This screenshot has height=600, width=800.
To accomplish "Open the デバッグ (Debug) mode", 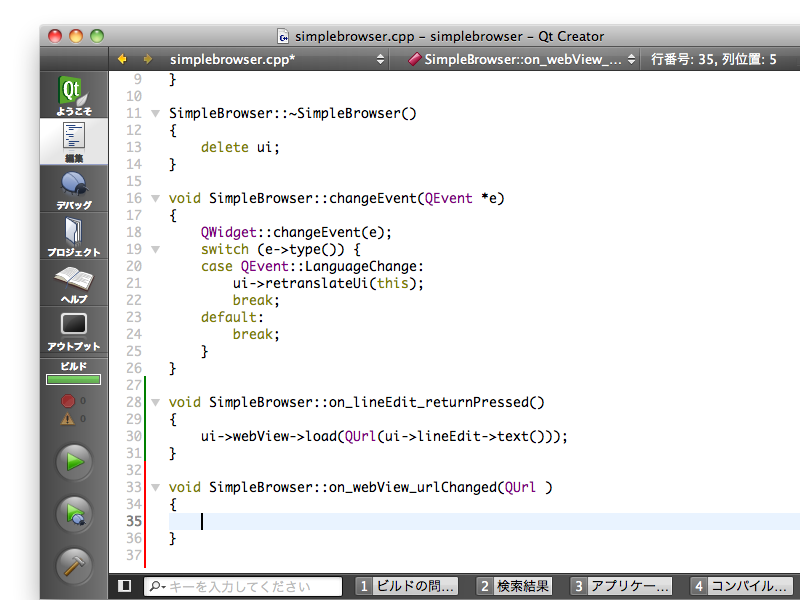I will [73, 190].
